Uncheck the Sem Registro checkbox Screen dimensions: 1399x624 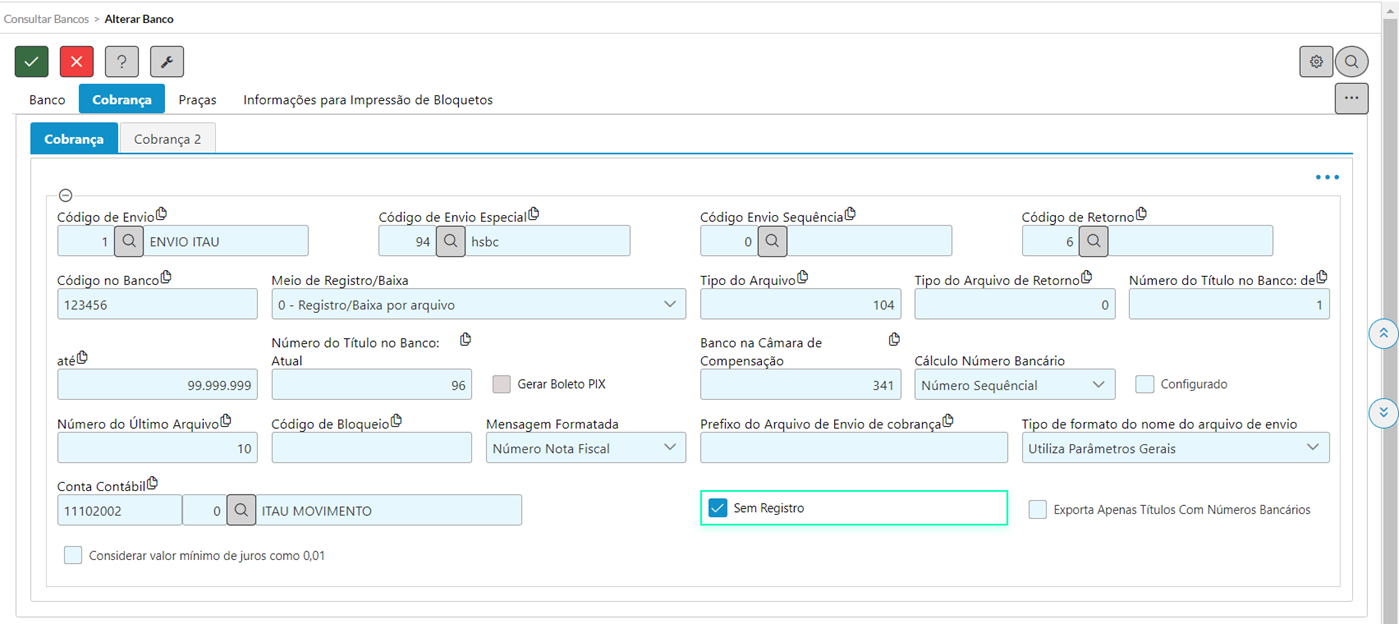[717, 508]
